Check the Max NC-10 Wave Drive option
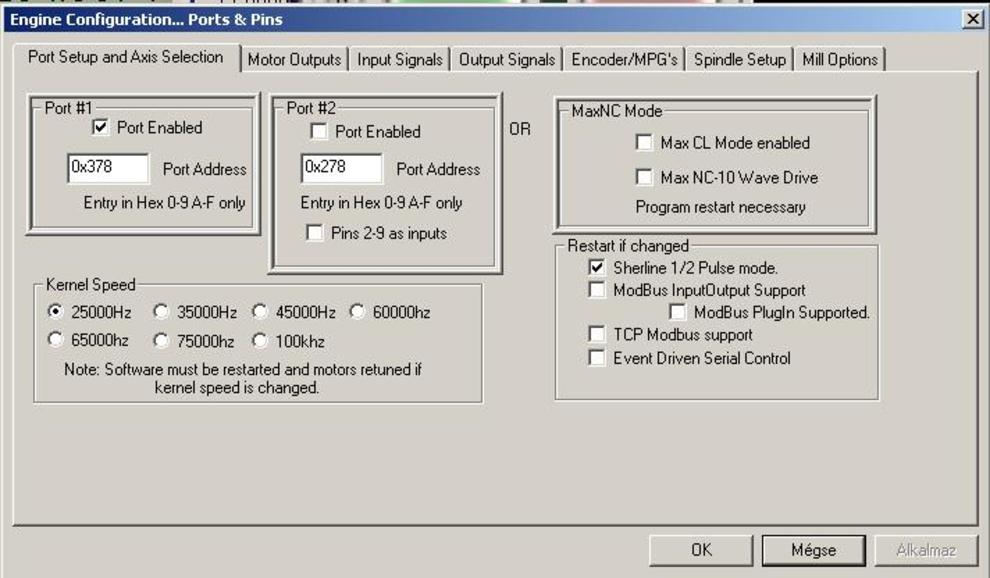The width and height of the screenshot is (990, 578). point(644,178)
